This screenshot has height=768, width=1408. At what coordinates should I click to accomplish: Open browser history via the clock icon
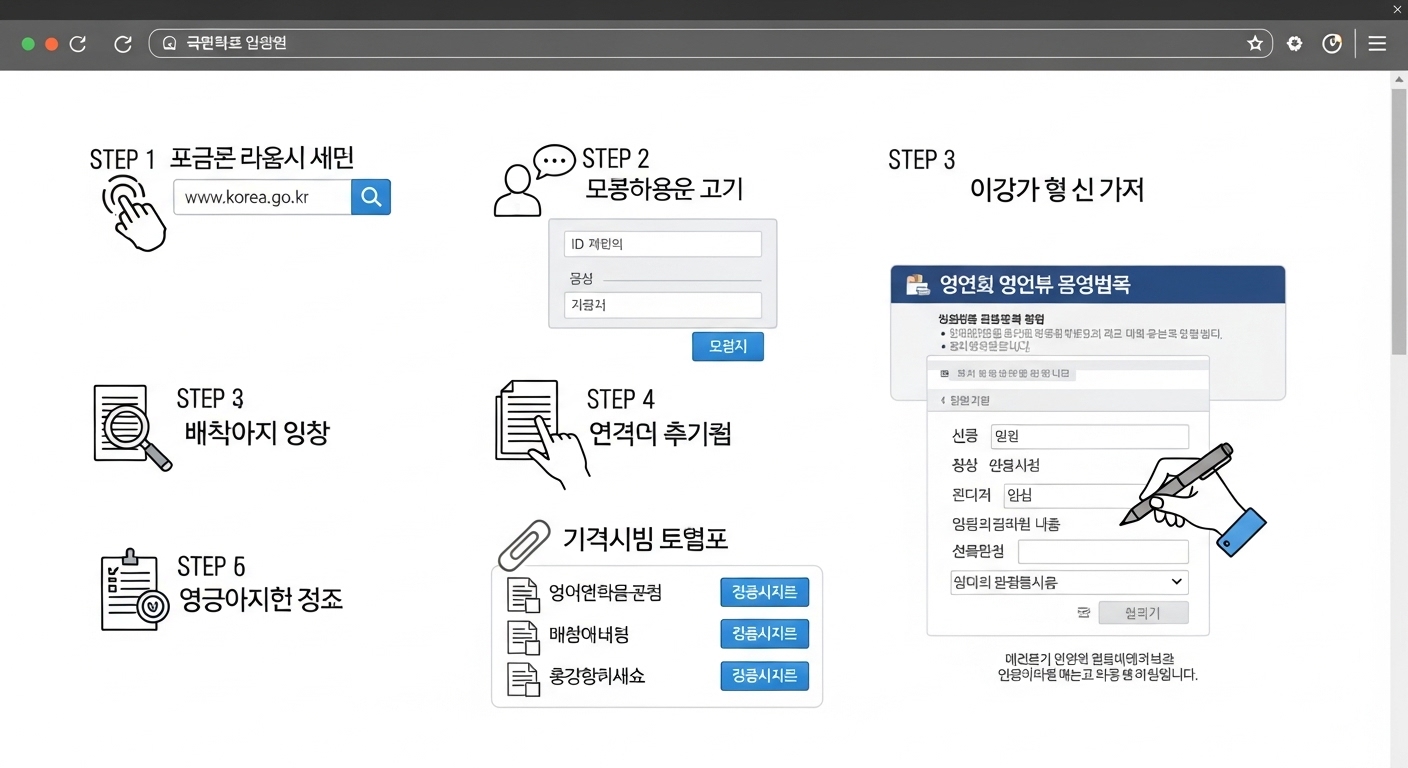tap(1331, 43)
